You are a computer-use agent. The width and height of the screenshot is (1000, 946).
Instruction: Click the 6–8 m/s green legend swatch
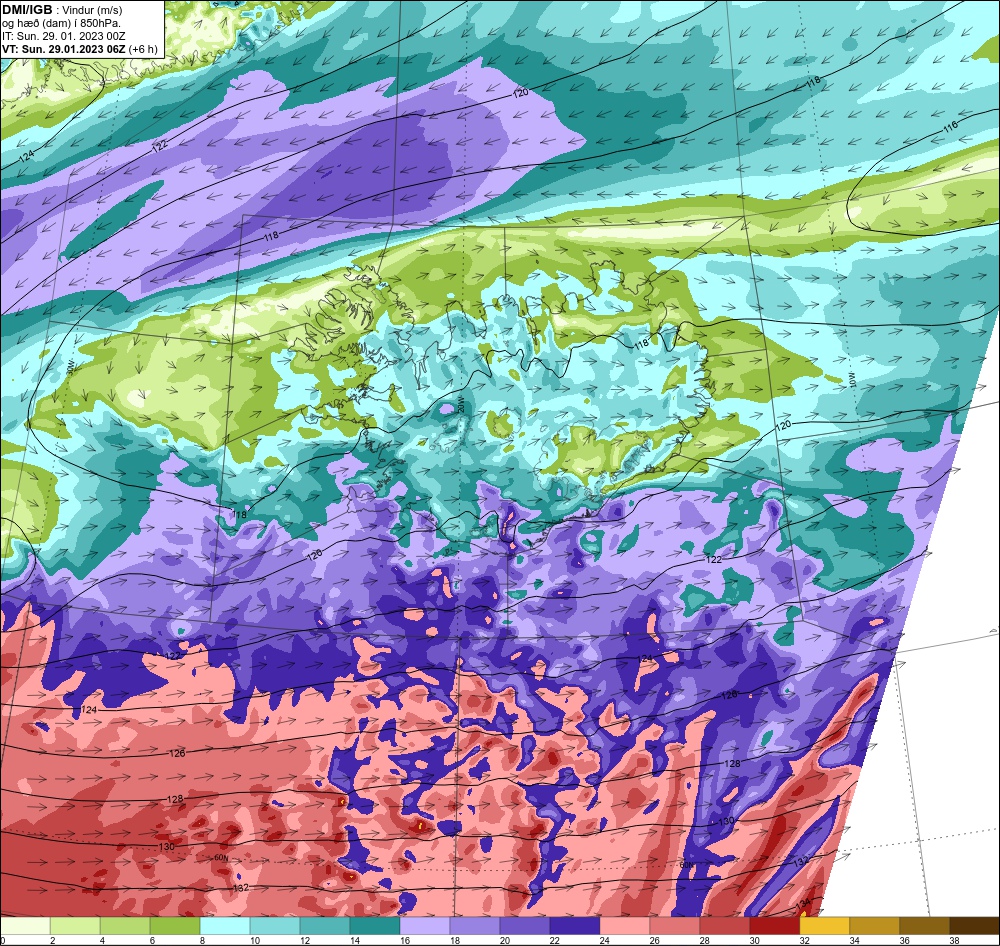click(175, 926)
